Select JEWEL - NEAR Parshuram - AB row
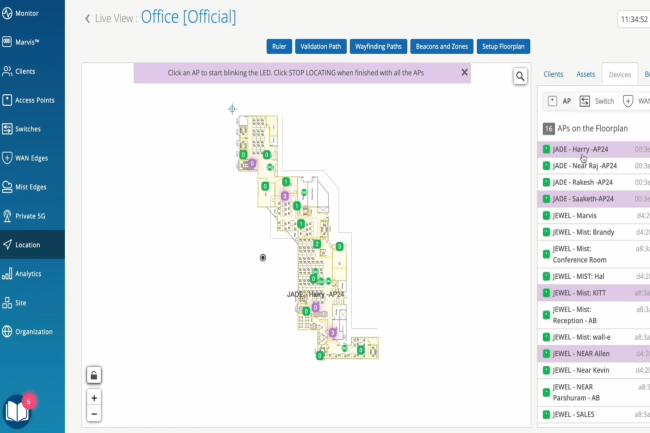This screenshot has width=650, height=433. [x=594, y=392]
